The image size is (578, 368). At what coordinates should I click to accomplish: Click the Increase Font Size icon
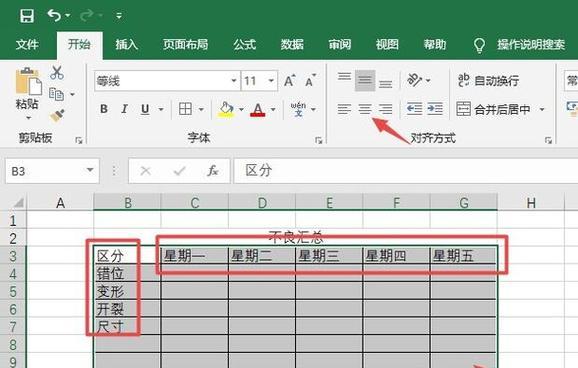pyautogui.click(x=290, y=81)
